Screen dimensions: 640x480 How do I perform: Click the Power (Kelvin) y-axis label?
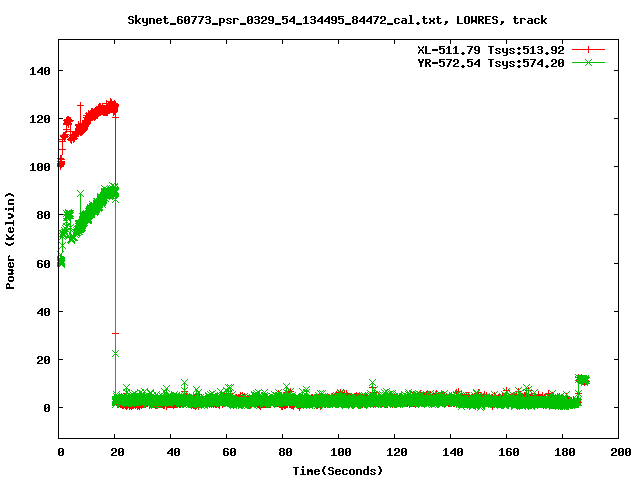point(10,241)
